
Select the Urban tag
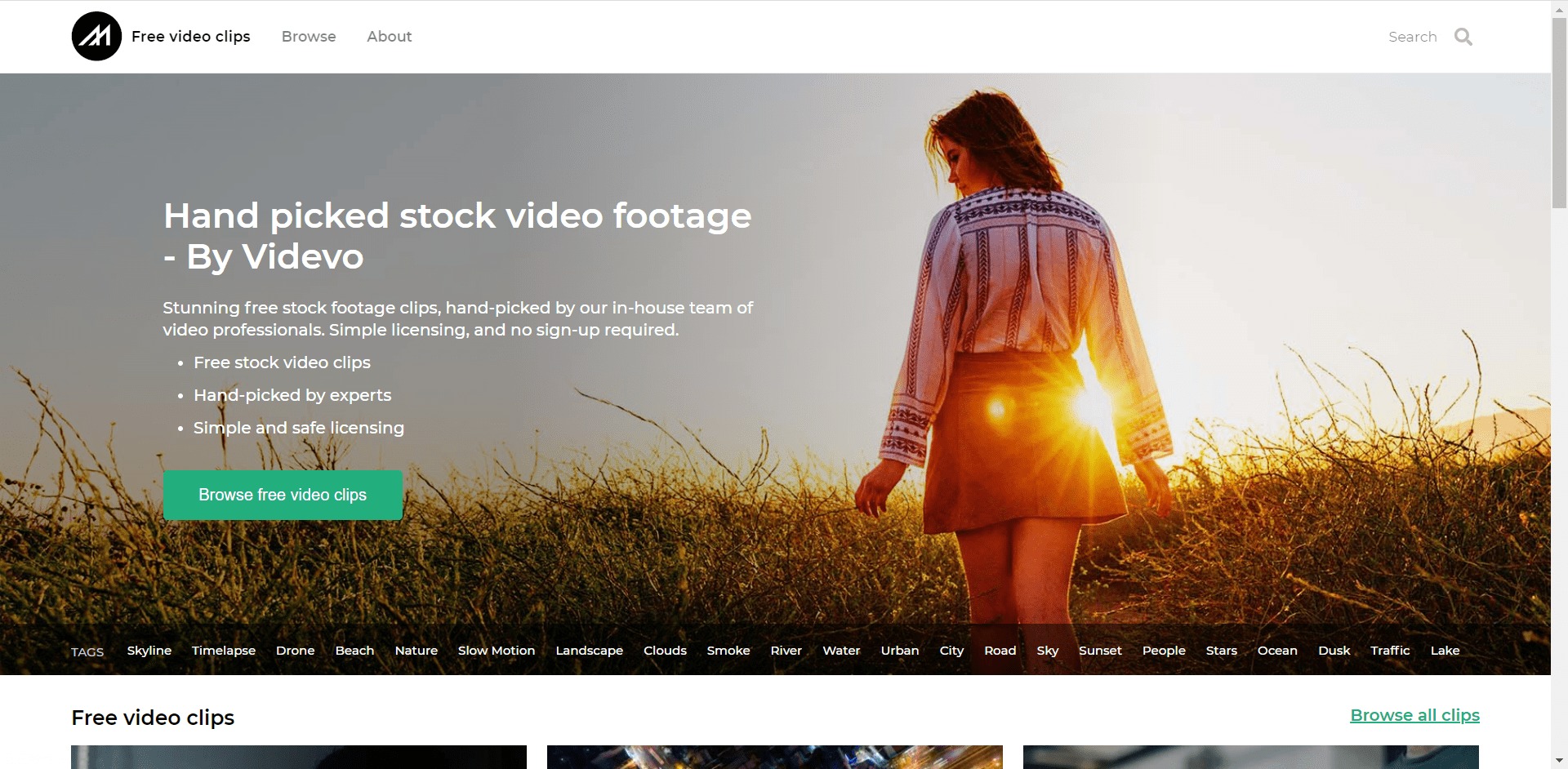[900, 651]
